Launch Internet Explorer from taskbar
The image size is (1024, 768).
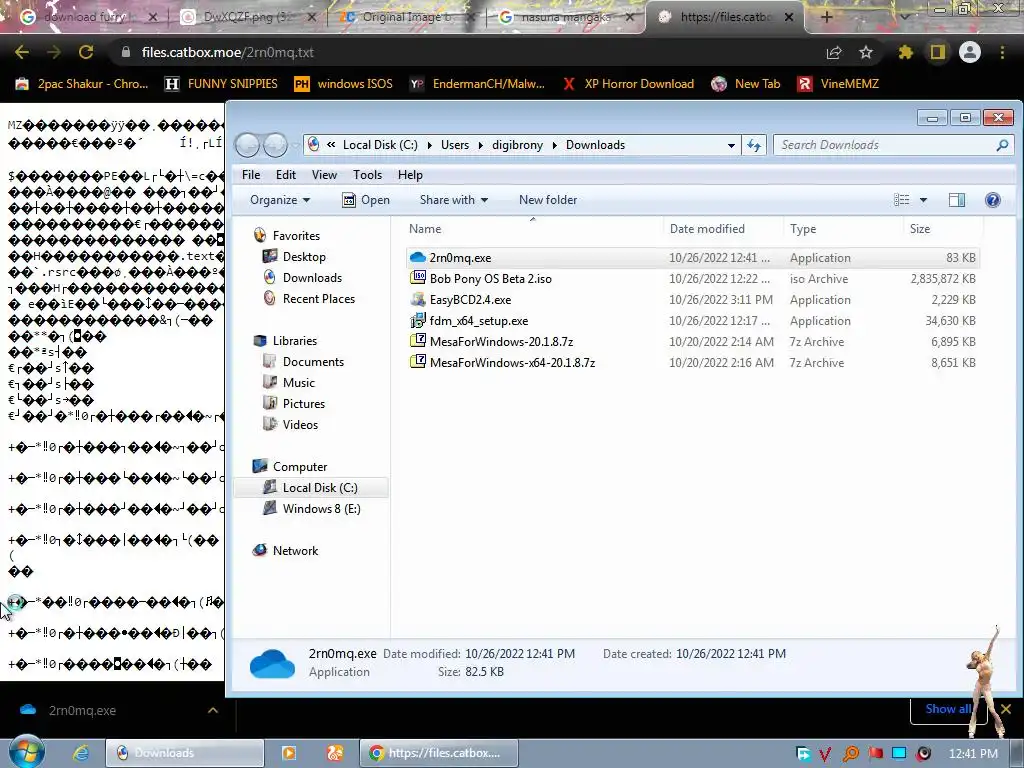click(81, 753)
